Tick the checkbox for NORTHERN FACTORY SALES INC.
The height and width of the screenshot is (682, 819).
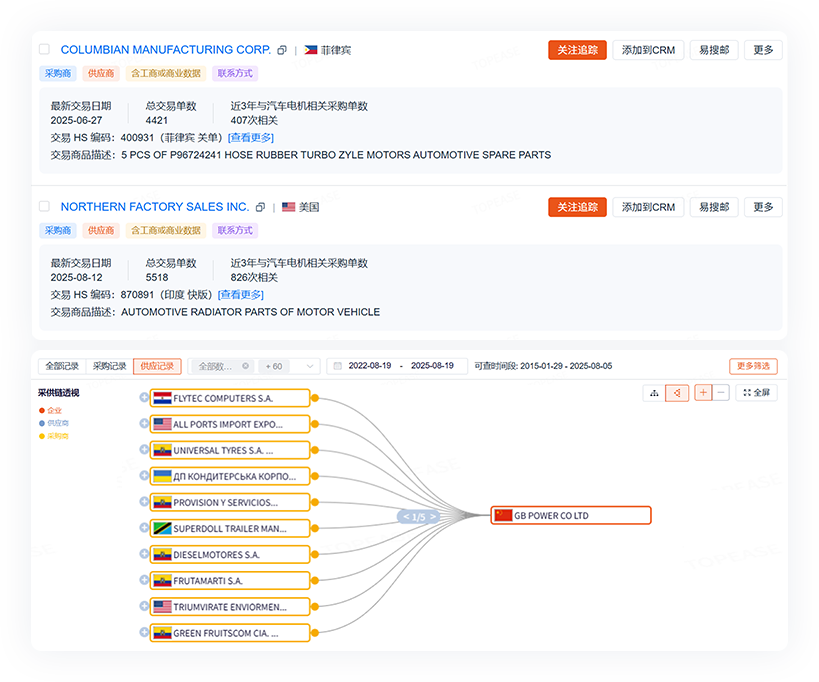point(44,206)
